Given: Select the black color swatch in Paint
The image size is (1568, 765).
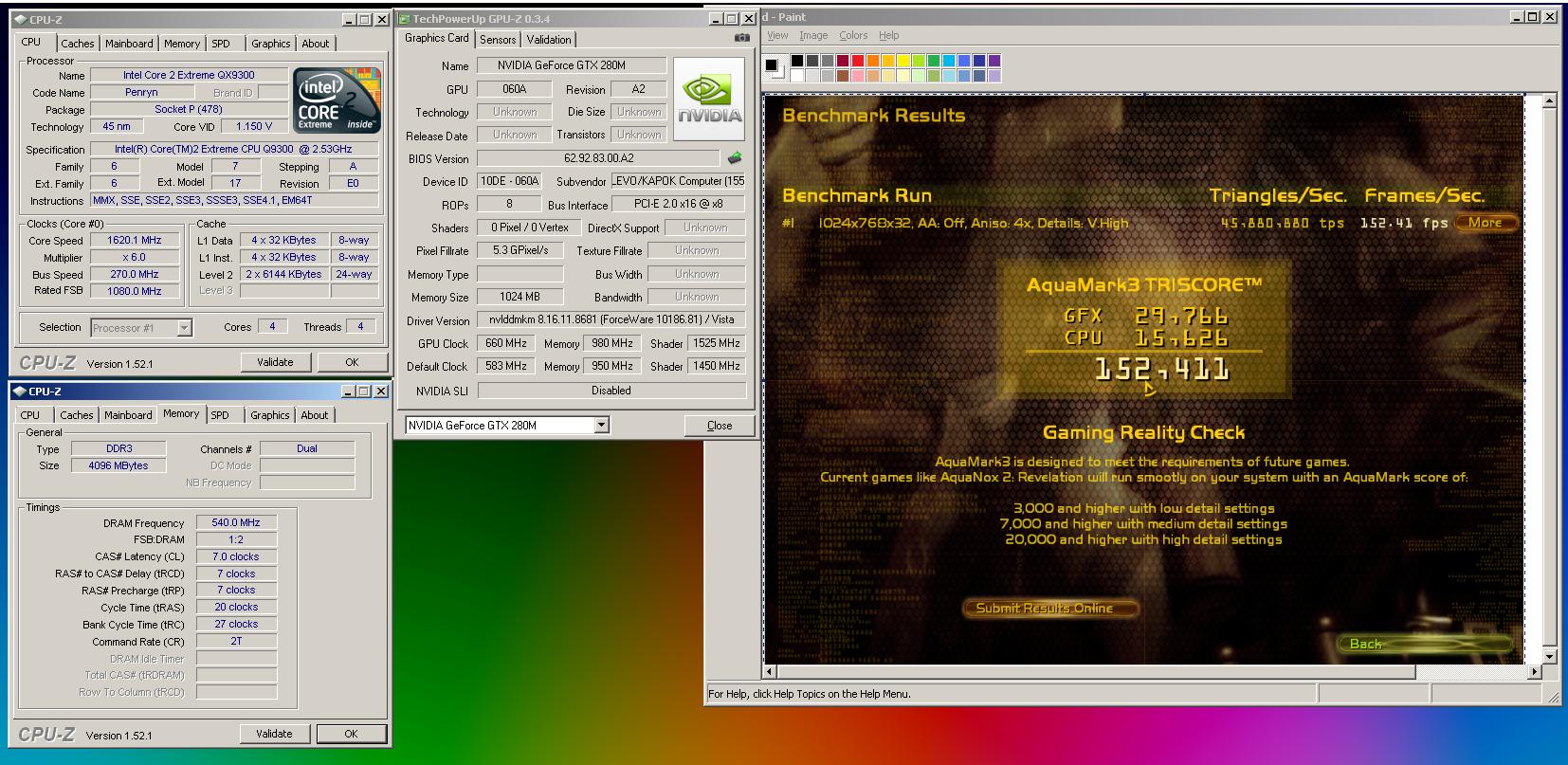Looking at the screenshot, I should 797,61.
